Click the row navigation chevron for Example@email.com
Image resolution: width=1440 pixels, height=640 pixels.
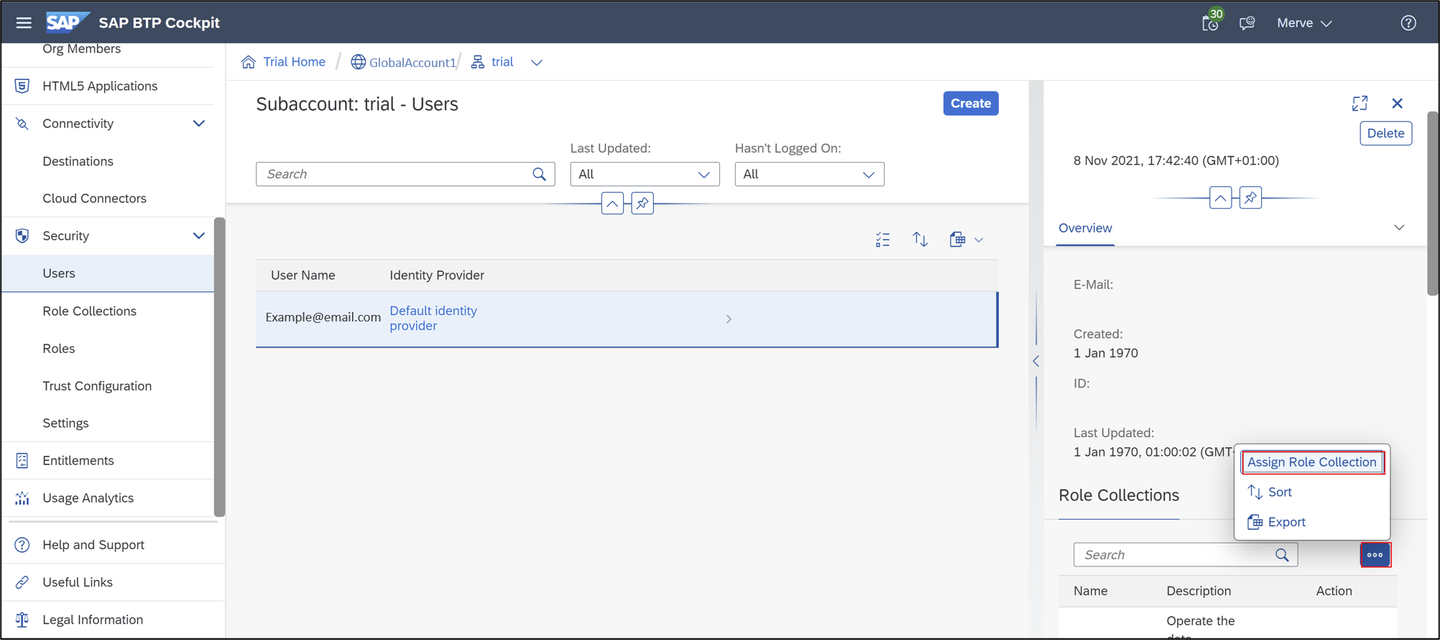[x=729, y=319]
